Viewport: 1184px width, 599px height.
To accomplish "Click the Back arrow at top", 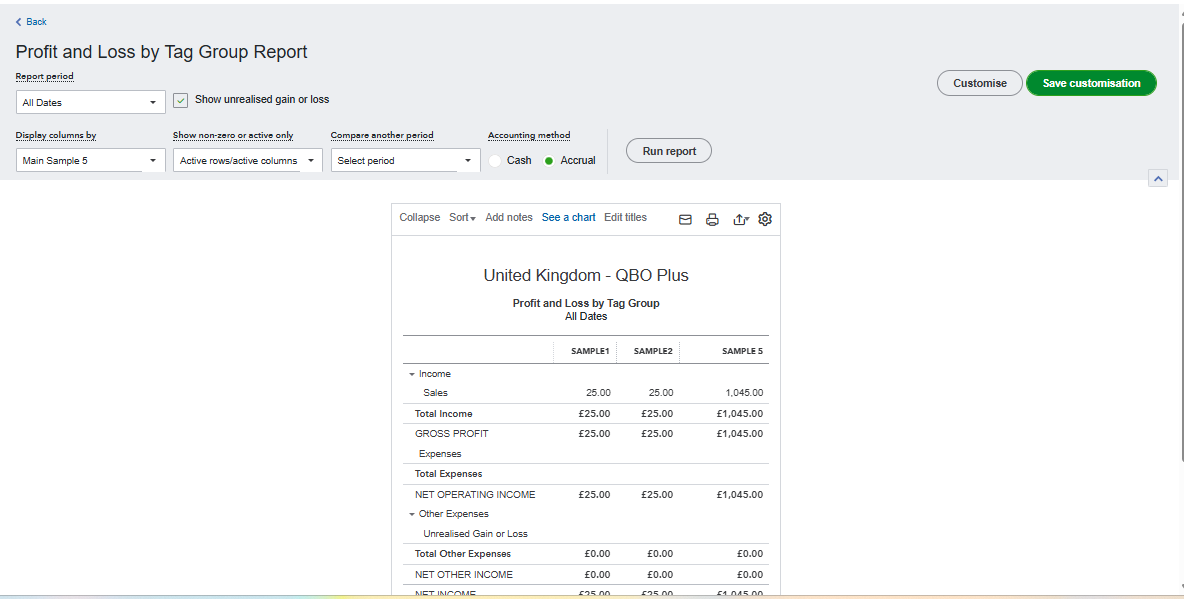I will point(31,22).
